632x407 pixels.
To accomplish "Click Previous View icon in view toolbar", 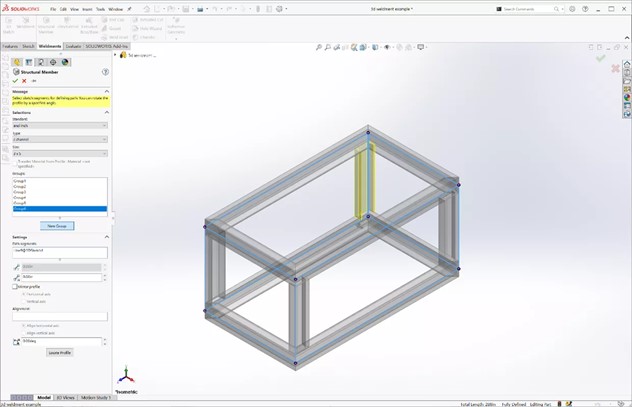I will 337,48.
